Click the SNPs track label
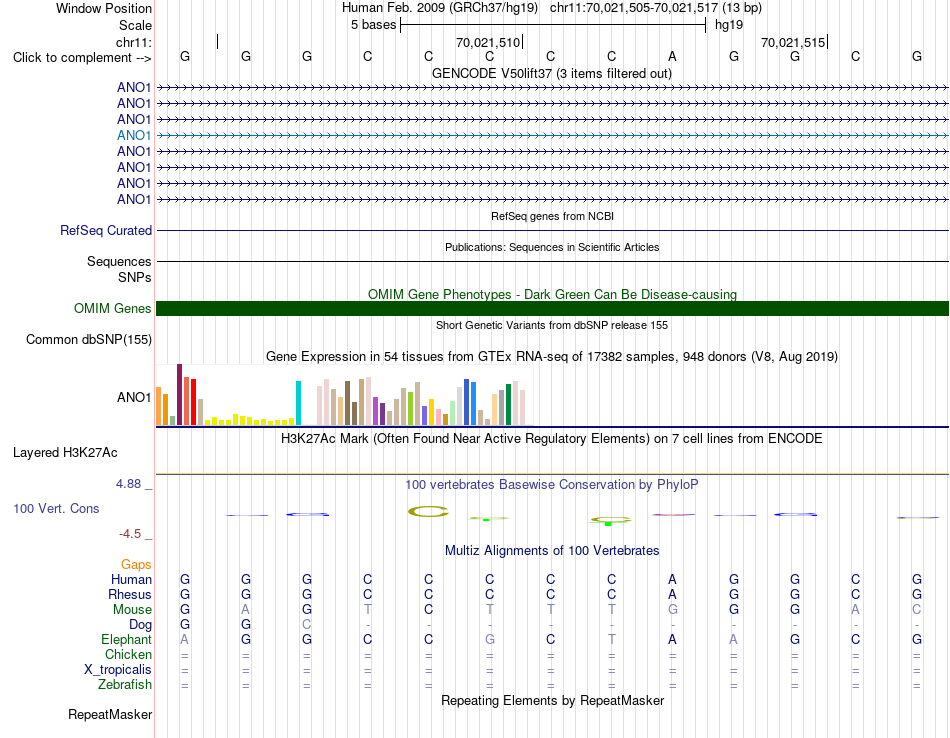This screenshot has width=950, height=738. pos(135,277)
